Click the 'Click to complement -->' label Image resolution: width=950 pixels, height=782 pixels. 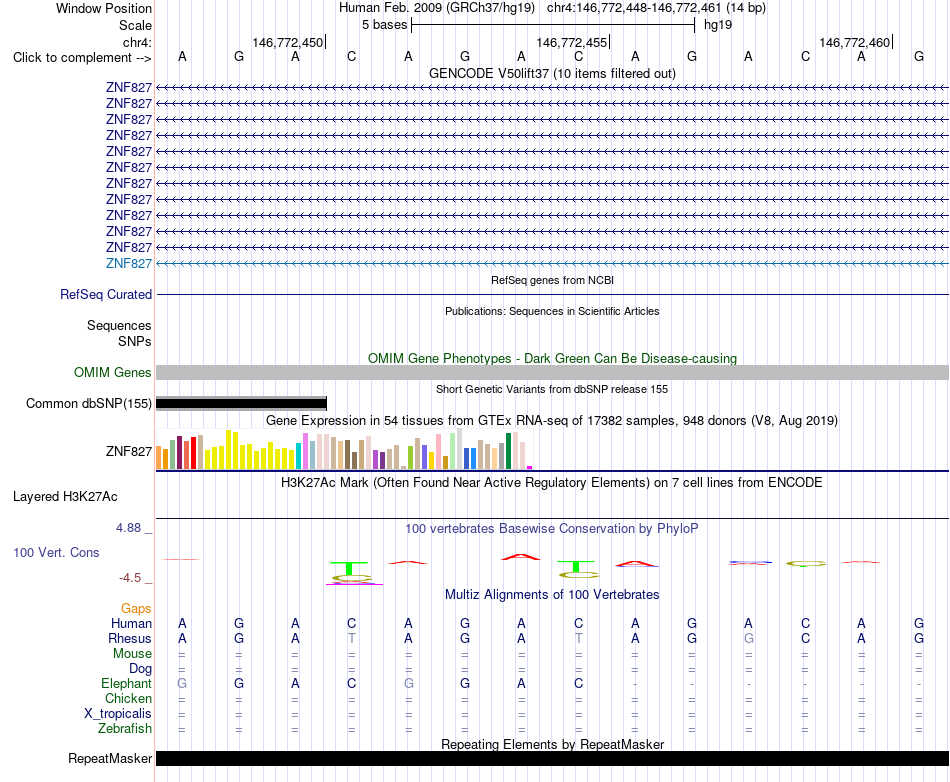click(82, 58)
